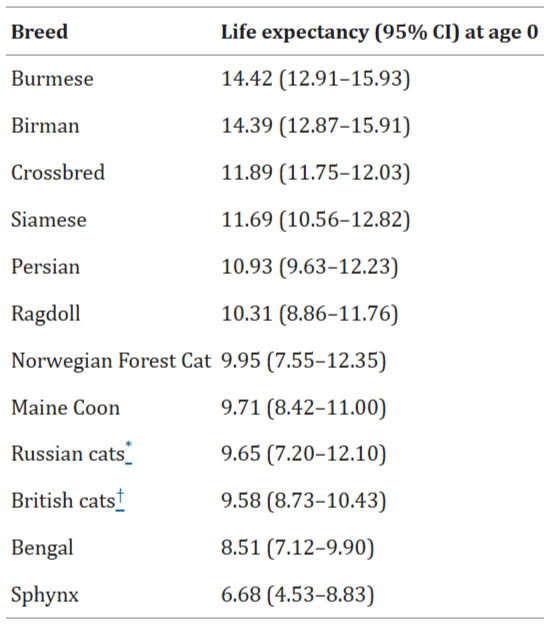Click the Sphynx breed name
This screenshot has height=625, width=544.
(x=45, y=596)
